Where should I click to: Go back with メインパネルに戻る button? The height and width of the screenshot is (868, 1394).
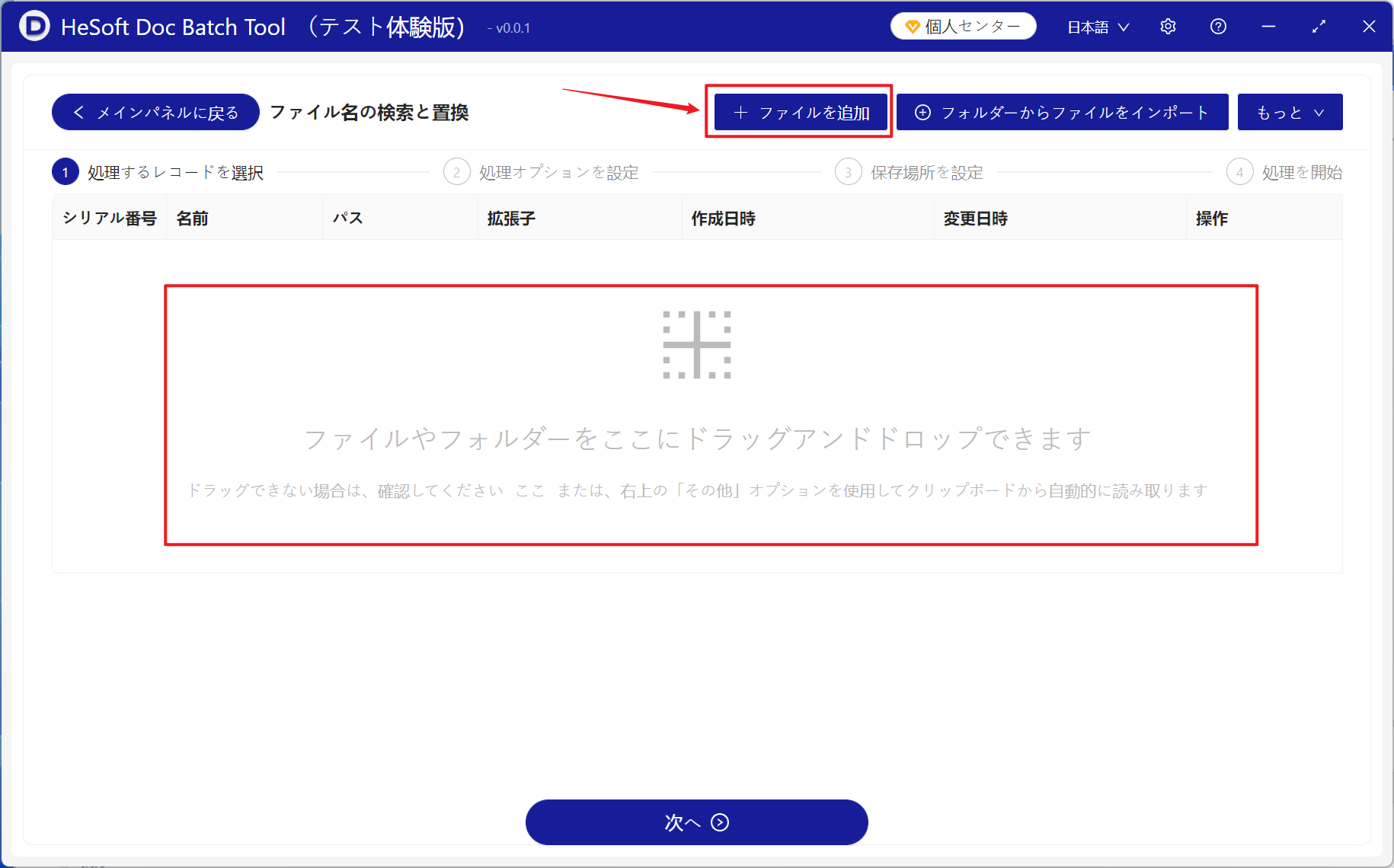[155, 113]
